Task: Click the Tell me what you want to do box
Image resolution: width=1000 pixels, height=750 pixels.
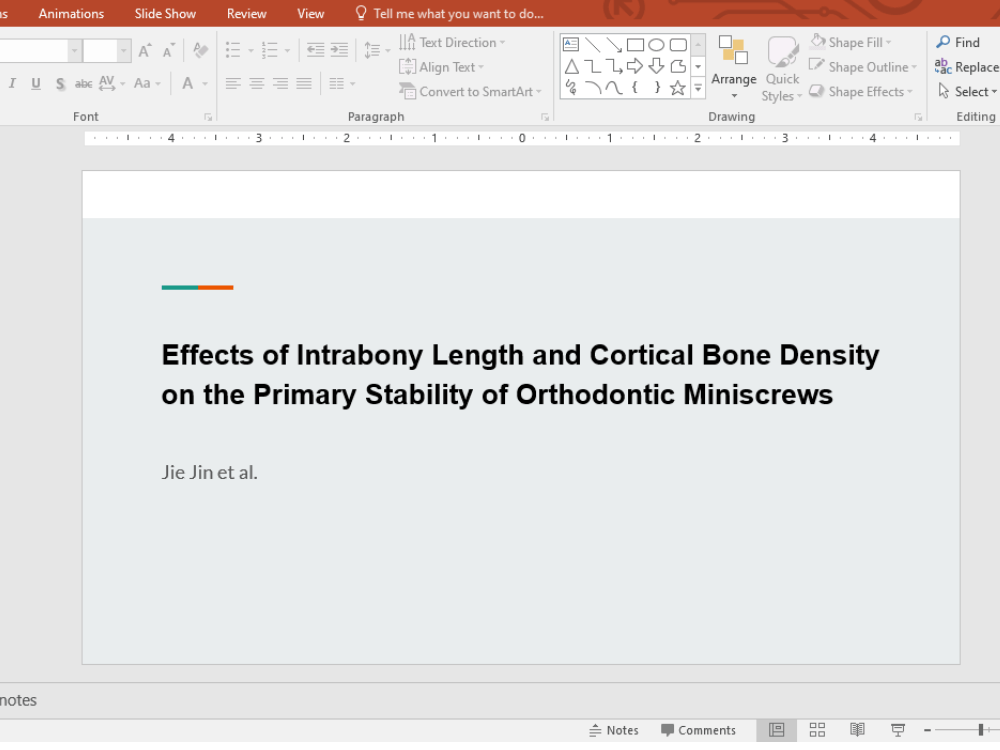Action: 449,13
